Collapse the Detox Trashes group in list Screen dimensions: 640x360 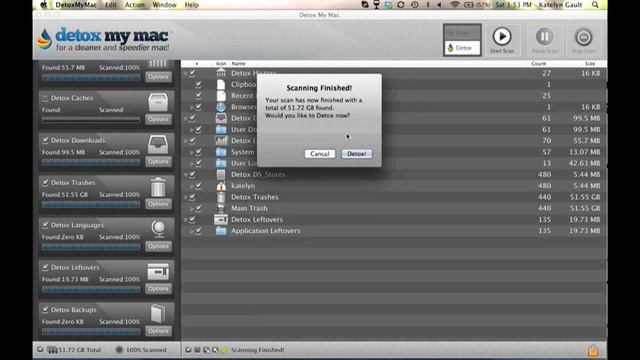[x=186, y=198]
